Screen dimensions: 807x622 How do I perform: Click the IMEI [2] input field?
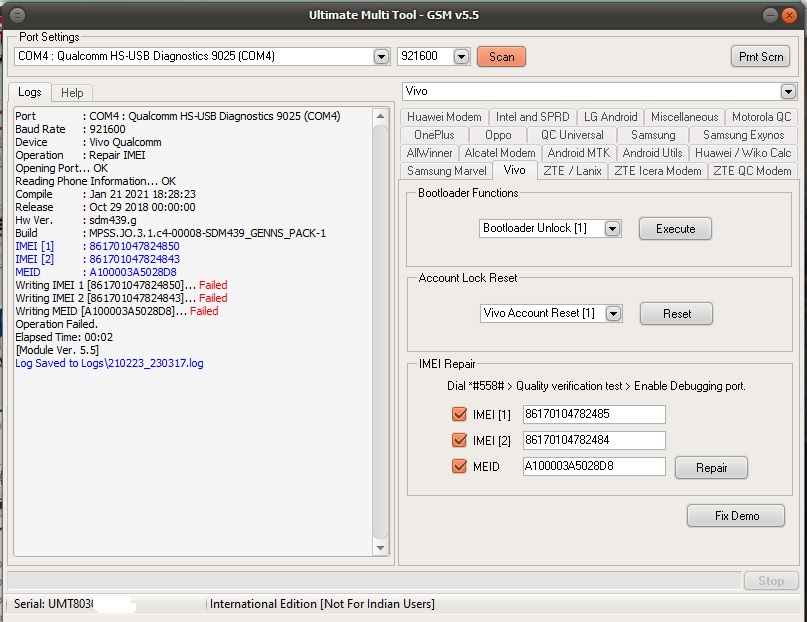(594, 440)
